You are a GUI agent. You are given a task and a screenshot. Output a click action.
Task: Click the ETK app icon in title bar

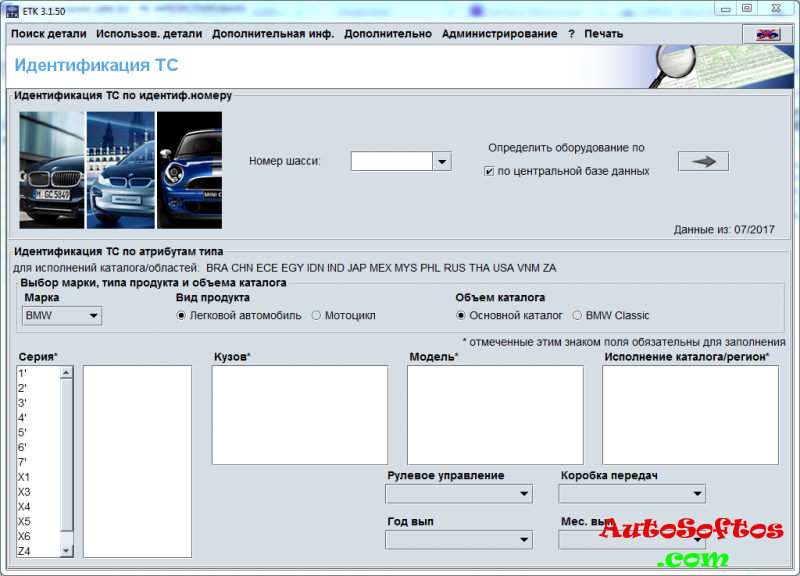pyautogui.click(x=11, y=8)
